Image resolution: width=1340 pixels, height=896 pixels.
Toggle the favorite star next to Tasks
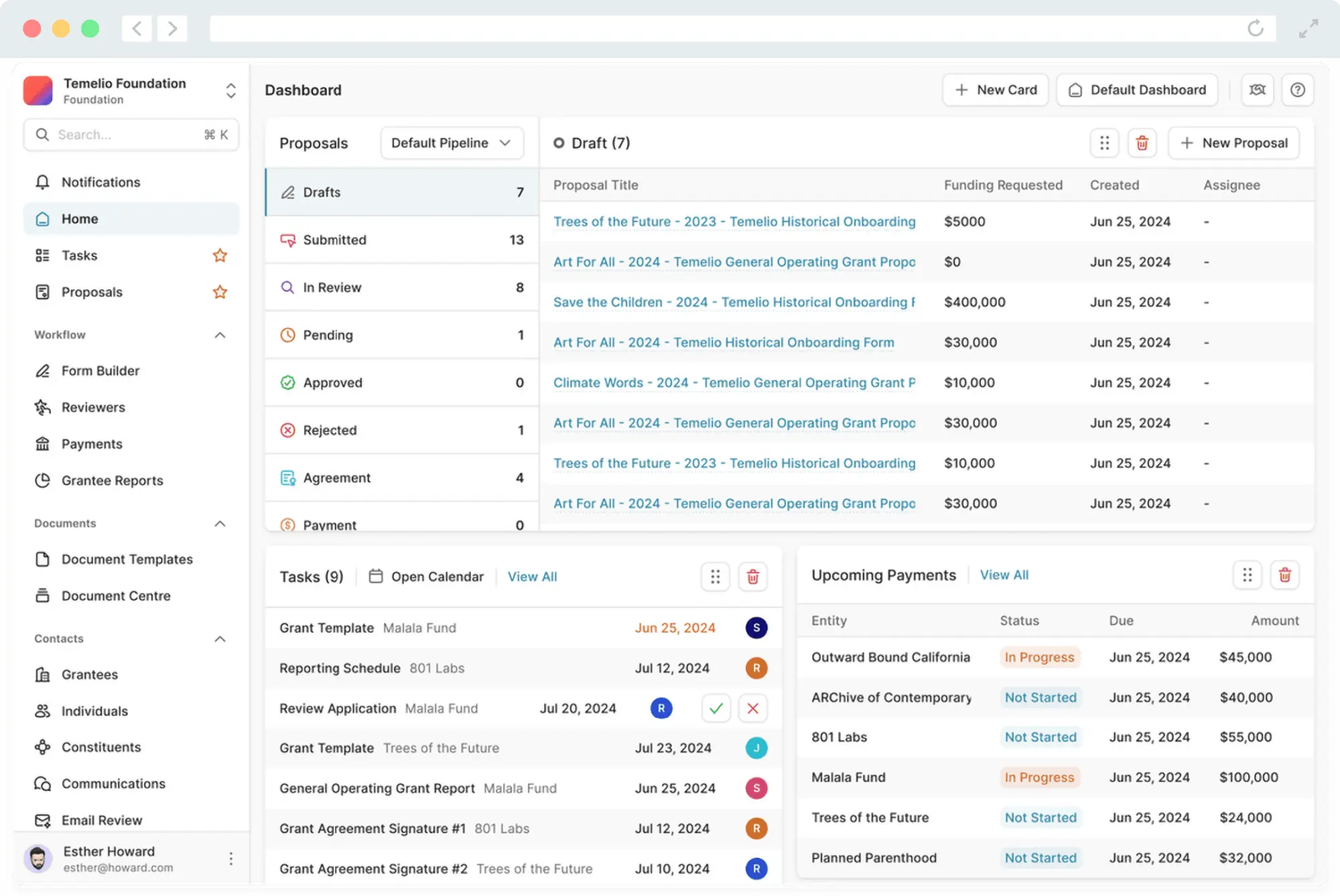click(220, 255)
